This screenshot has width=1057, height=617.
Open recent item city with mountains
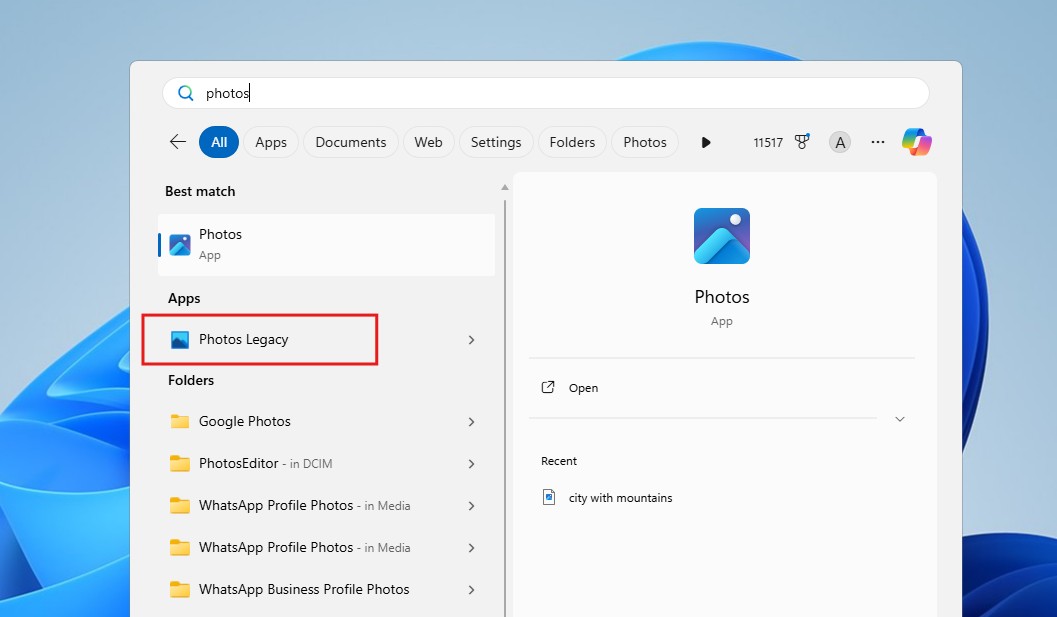pyautogui.click(x=619, y=497)
